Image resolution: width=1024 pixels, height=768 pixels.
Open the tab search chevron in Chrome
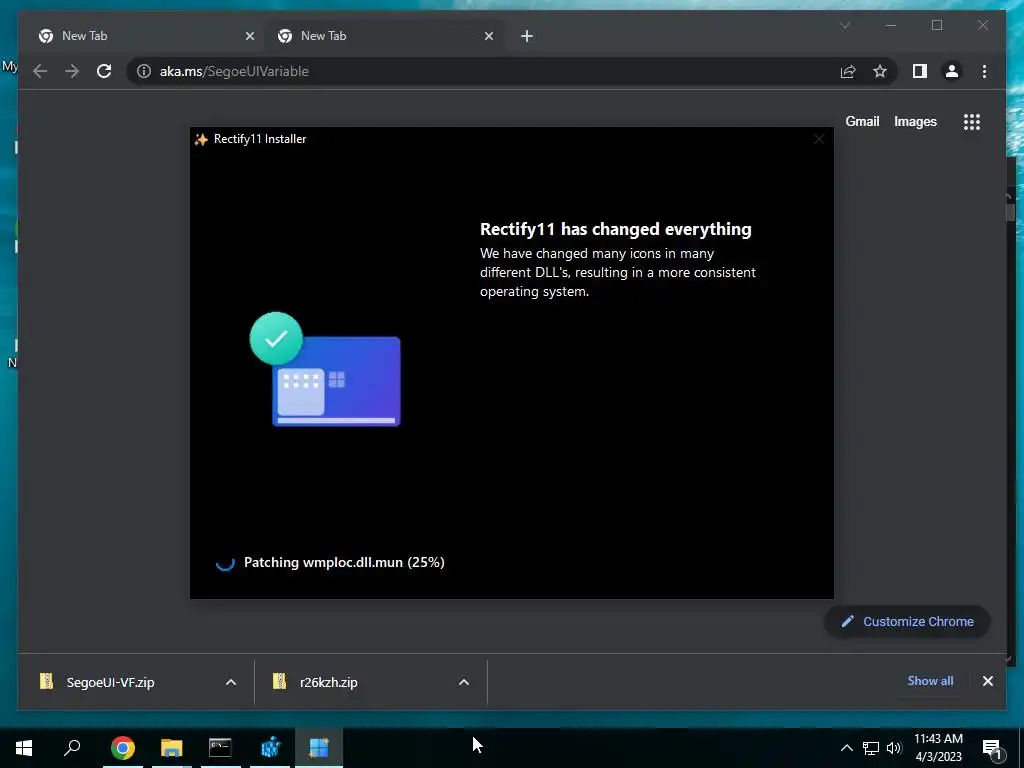844,25
